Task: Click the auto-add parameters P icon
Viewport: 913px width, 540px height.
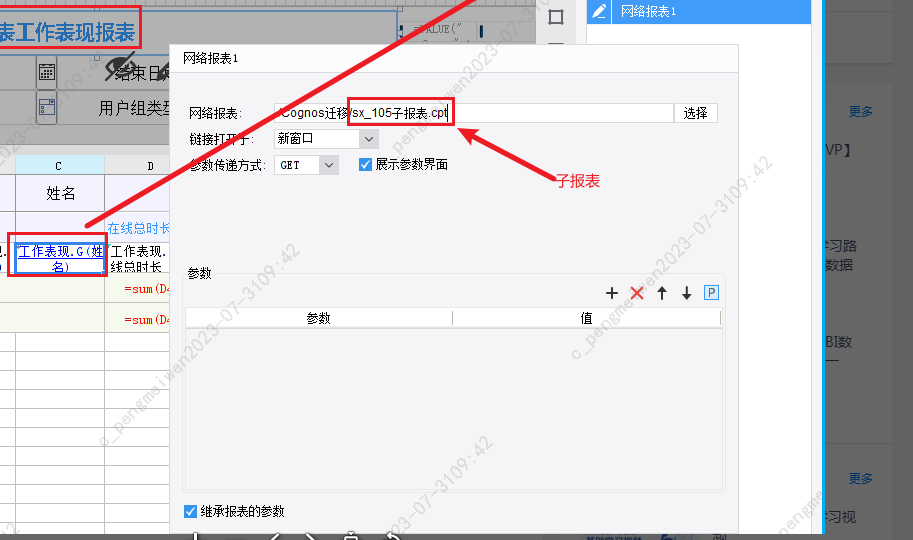Action: (711, 292)
